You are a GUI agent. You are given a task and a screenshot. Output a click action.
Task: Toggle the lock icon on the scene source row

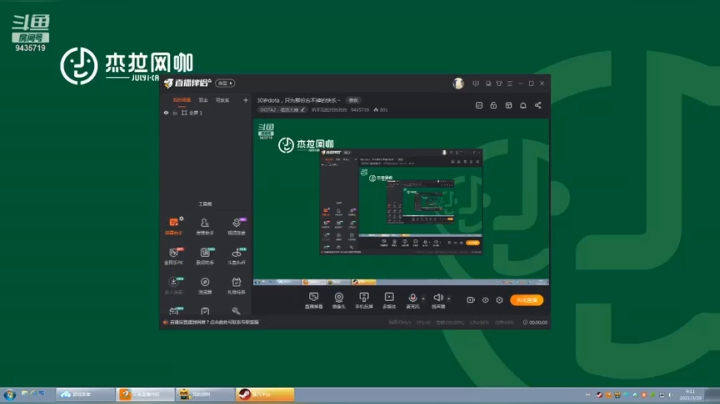175,112
